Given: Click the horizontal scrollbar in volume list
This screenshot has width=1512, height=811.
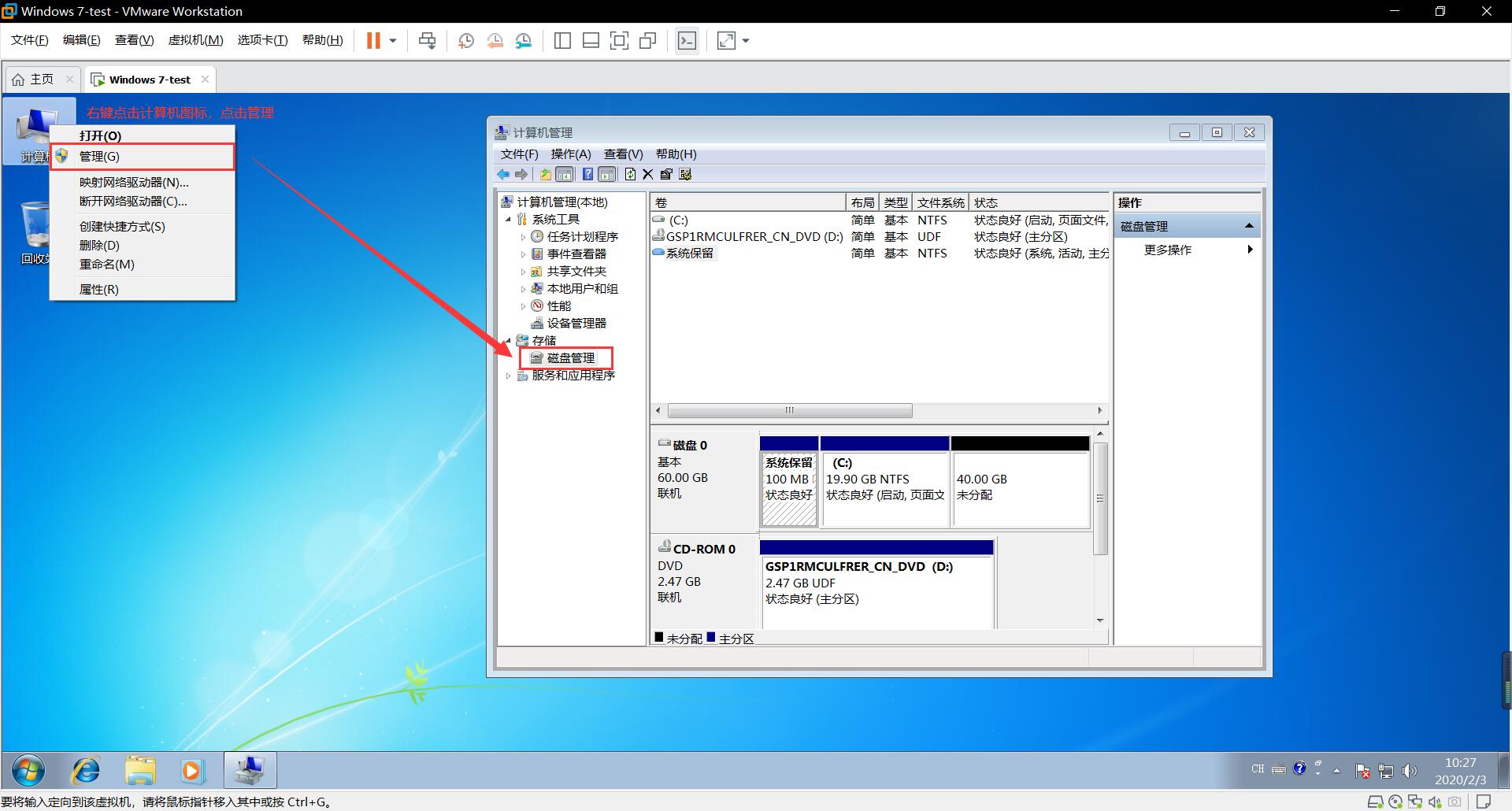Looking at the screenshot, I should (x=790, y=410).
